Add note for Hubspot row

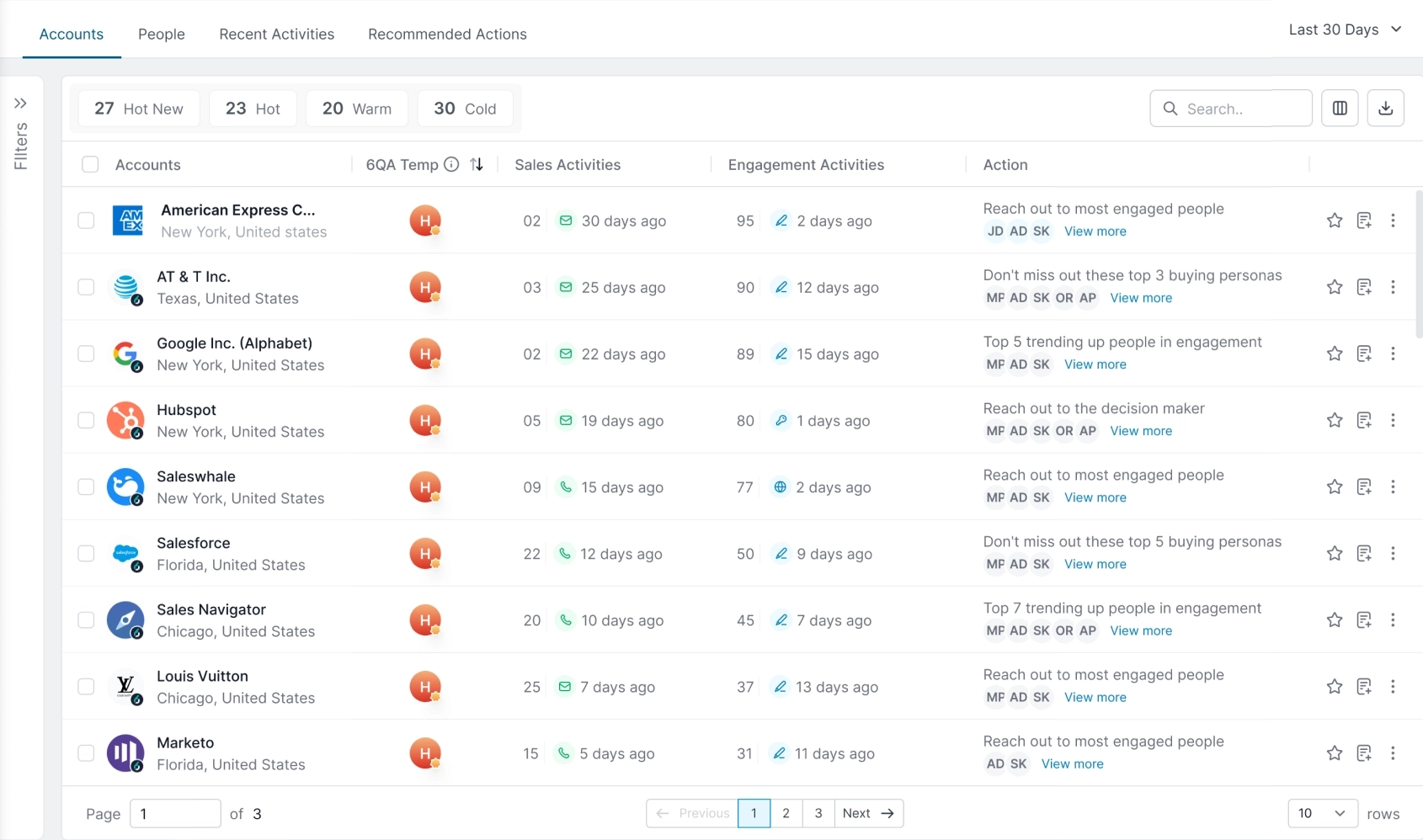1364,420
